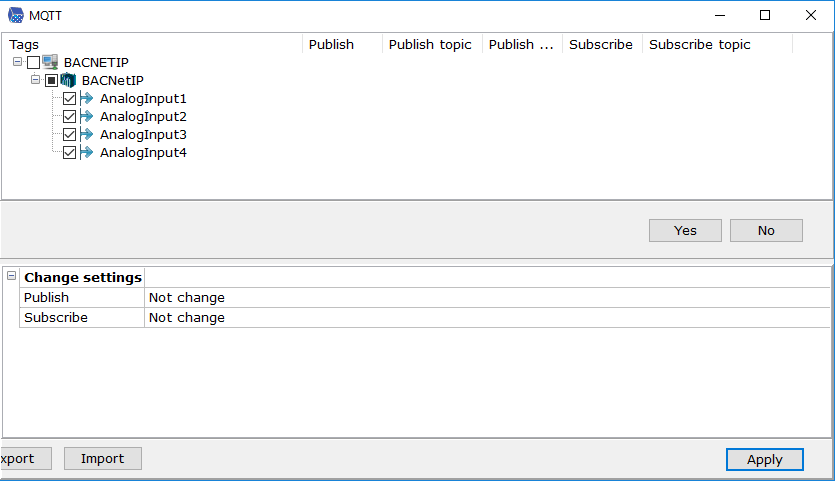
Task: Click the Export button
Action: 26,459
